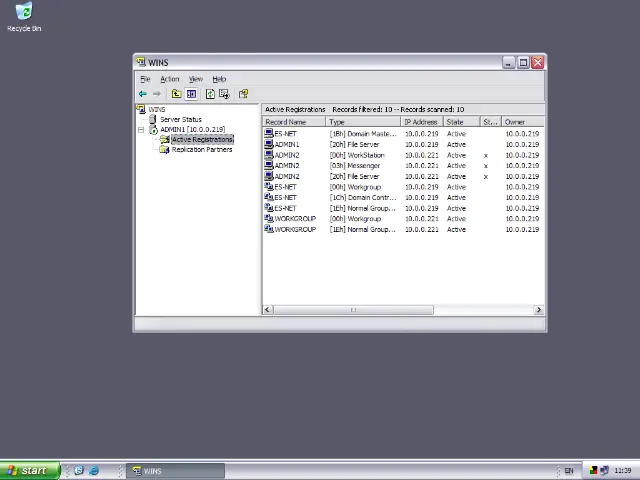Click group icon of ES-NET [1Ch] row

coord(269,197)
